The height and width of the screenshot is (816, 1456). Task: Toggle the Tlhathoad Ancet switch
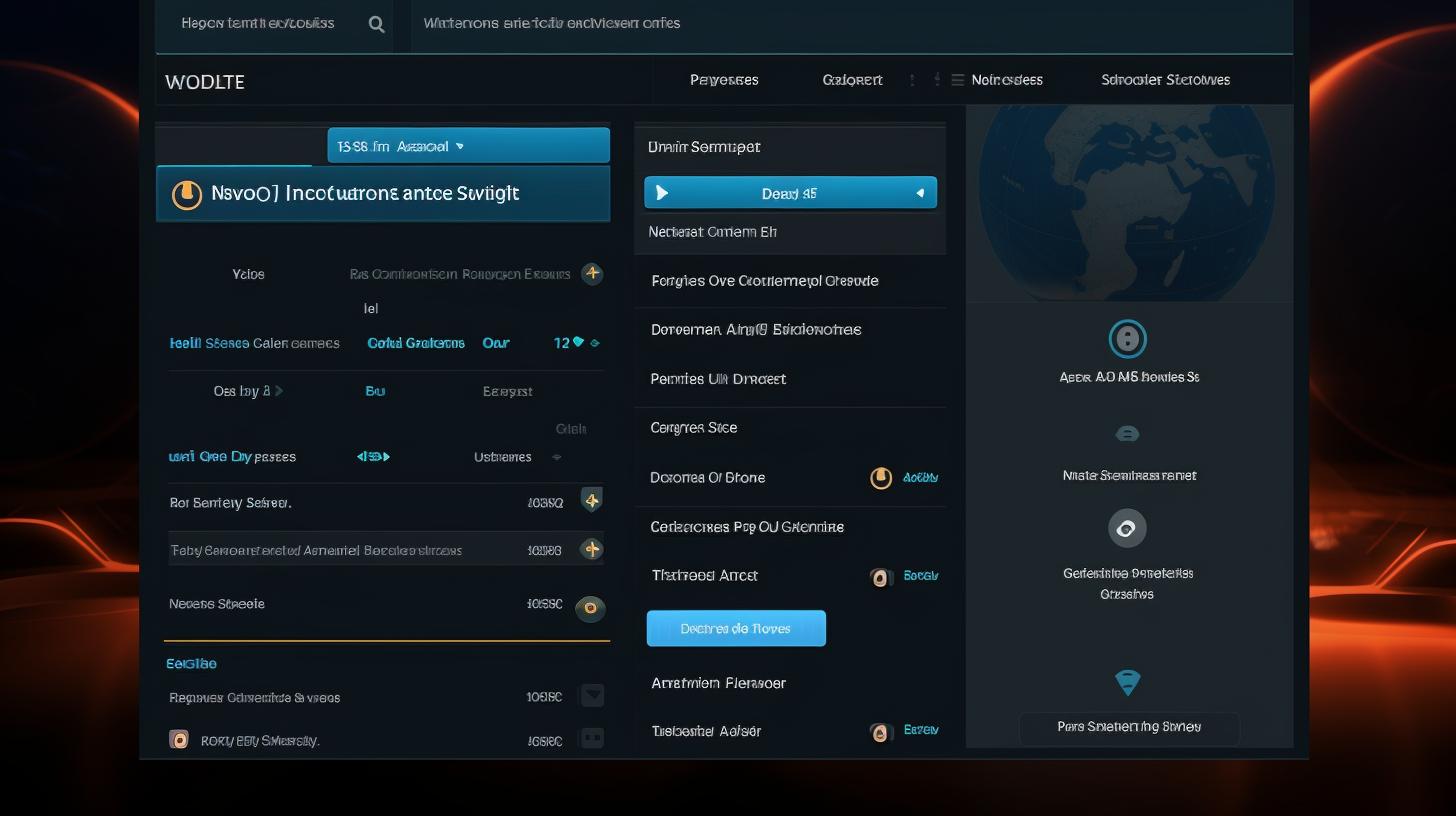coord(880,577)
